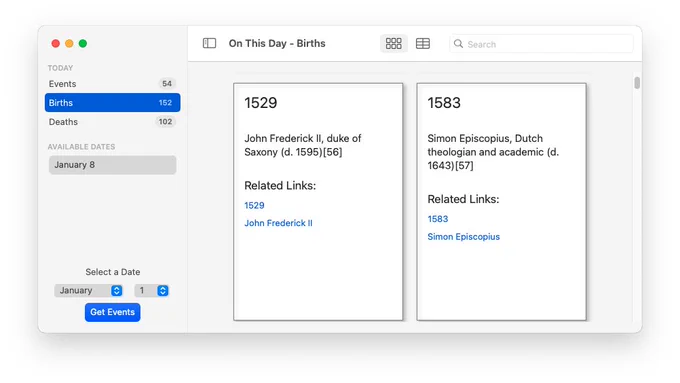Click the Select a Date label

pyautogui.click(x=113, y=272)
